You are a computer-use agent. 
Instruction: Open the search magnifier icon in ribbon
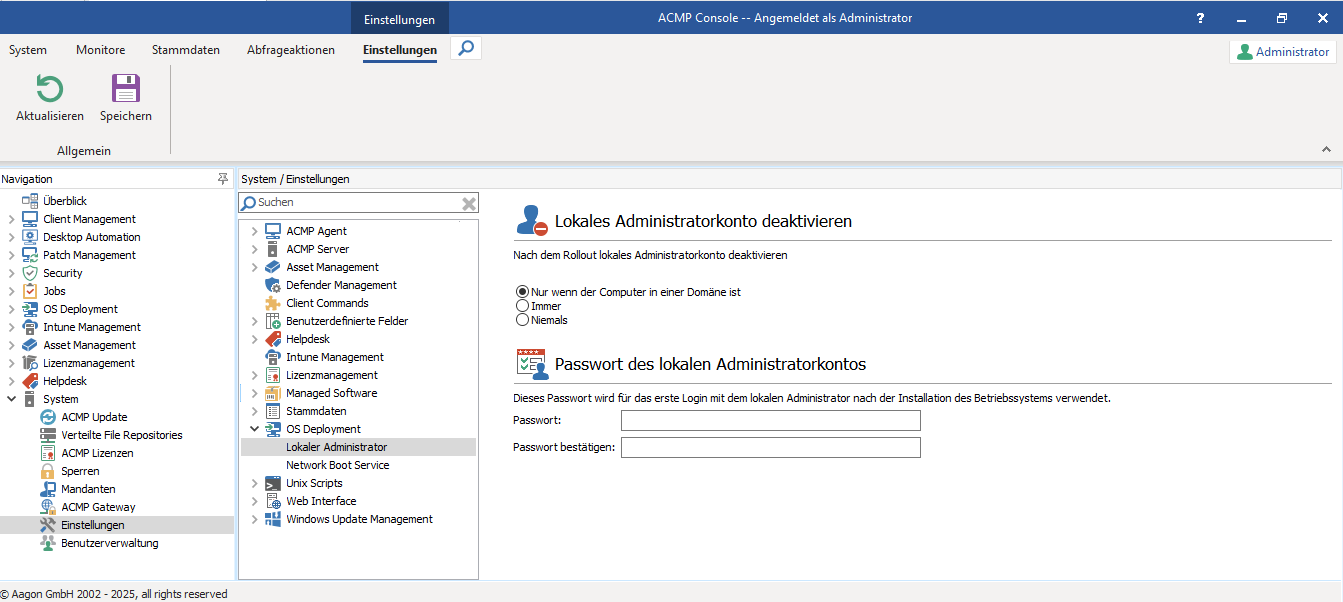(x=465, y=46)
